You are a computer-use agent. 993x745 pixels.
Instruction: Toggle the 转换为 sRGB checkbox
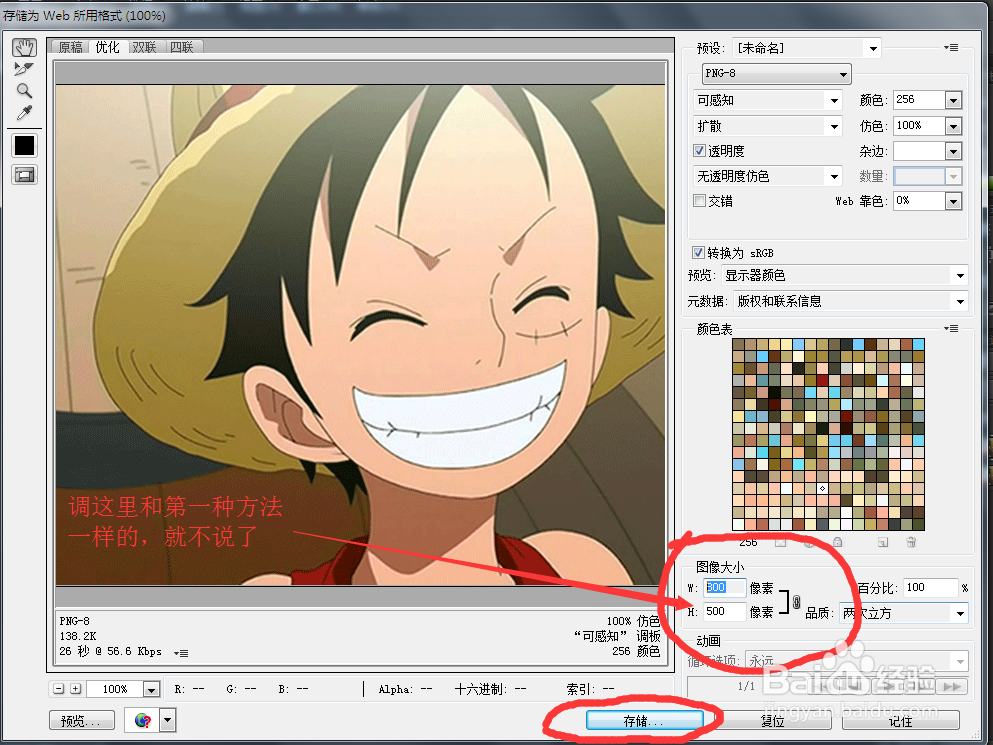point(698,253)
